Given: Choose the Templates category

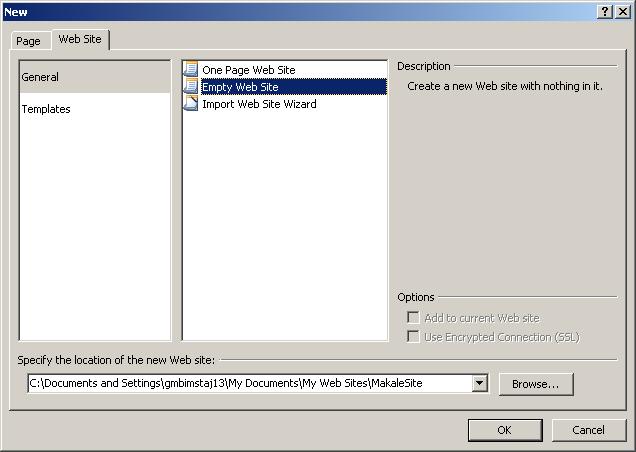Looking at the screenshot, I should pyautogui.click(x=95, y=109).
